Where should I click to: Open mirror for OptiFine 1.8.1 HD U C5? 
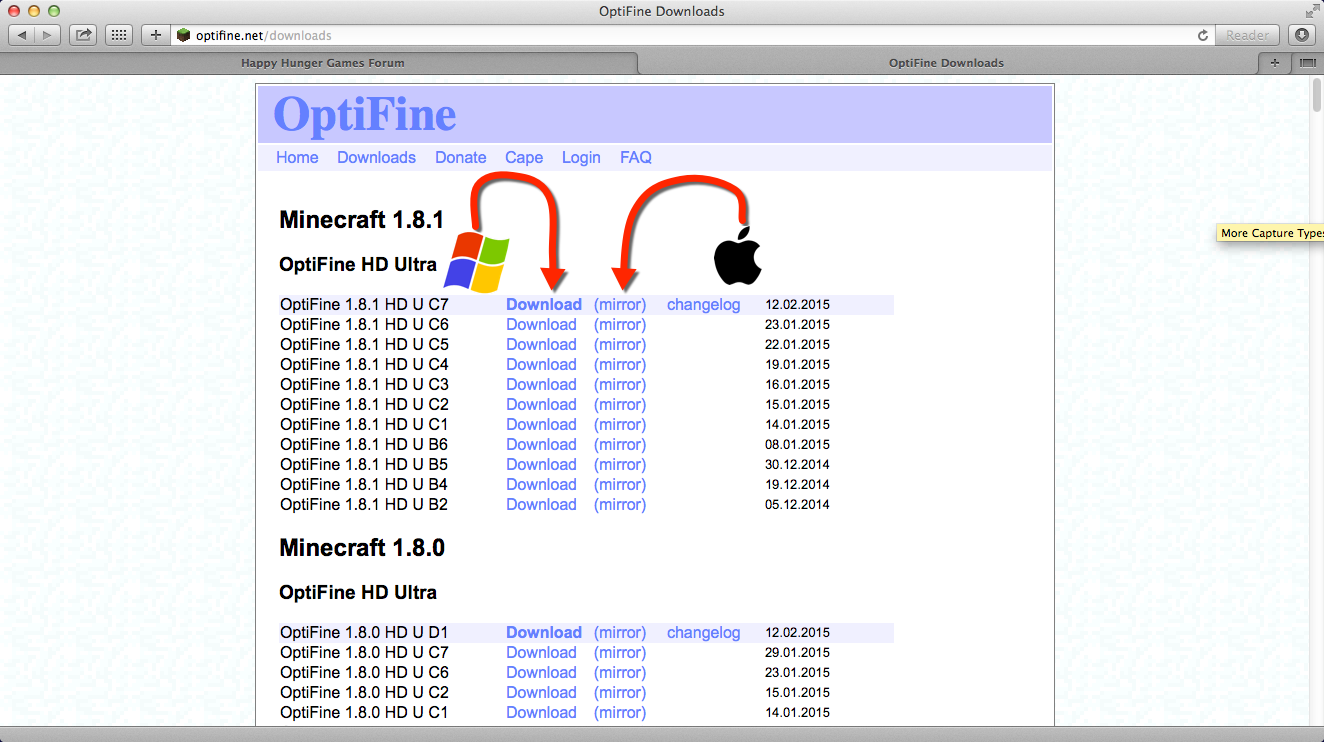click(x=620, y=345)
